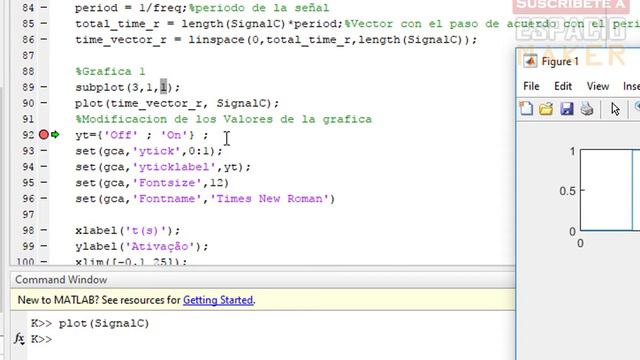Click the 'Off' string on line 92
This screenshot has height=360, width=640.
click(121, 135)
